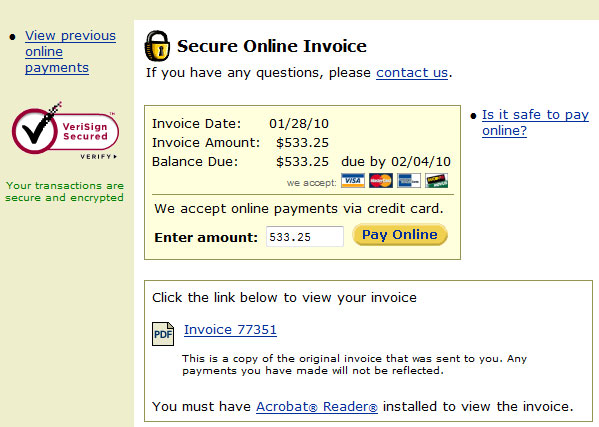Click the Enter amount input field
The height and width of the screenshot is (427, 599).
pyautogui.click(x=305, y=236)
